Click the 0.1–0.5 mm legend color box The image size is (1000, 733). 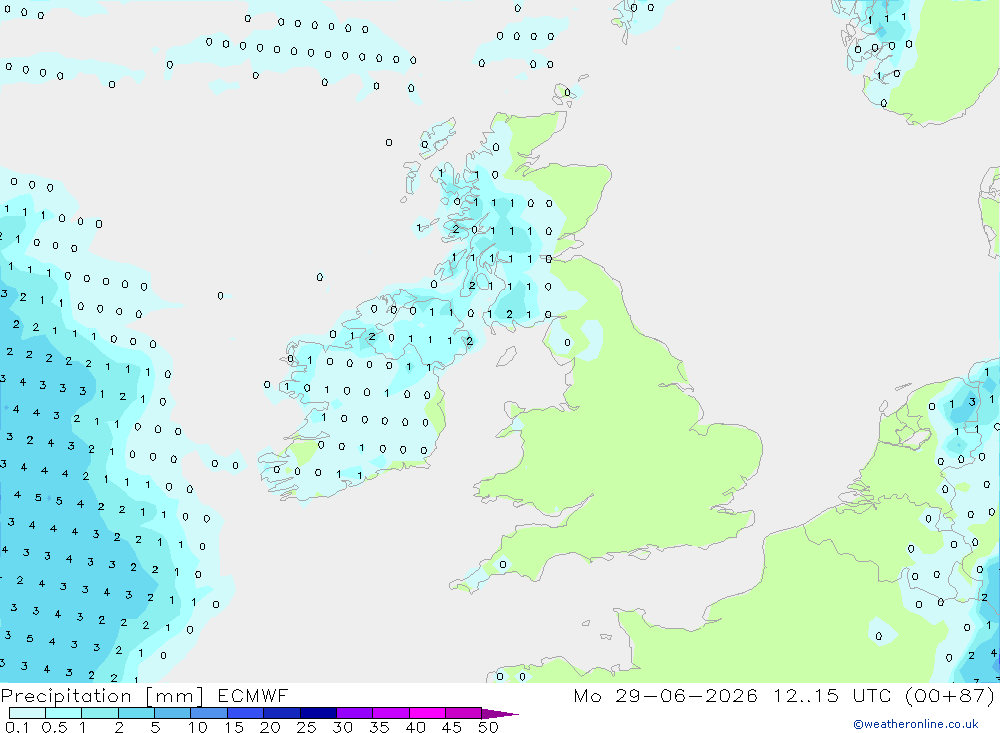pos(27,713)
